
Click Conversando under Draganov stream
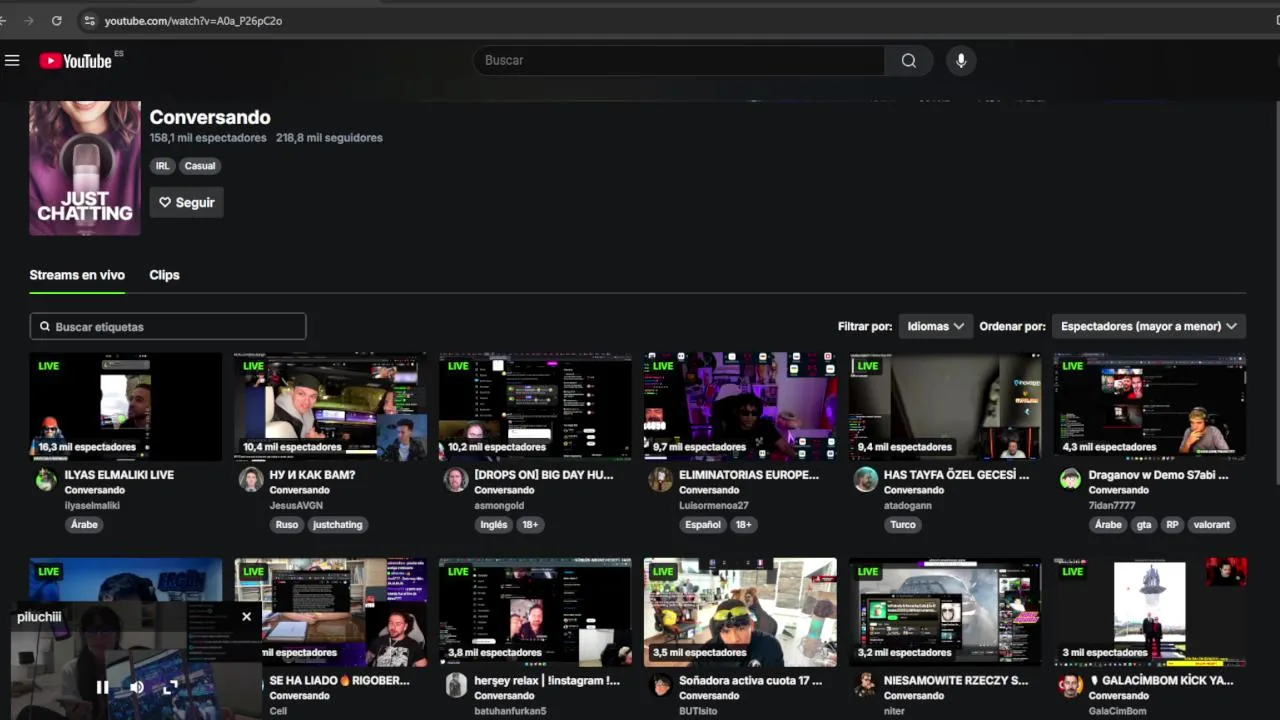[x=1119, y=490]
